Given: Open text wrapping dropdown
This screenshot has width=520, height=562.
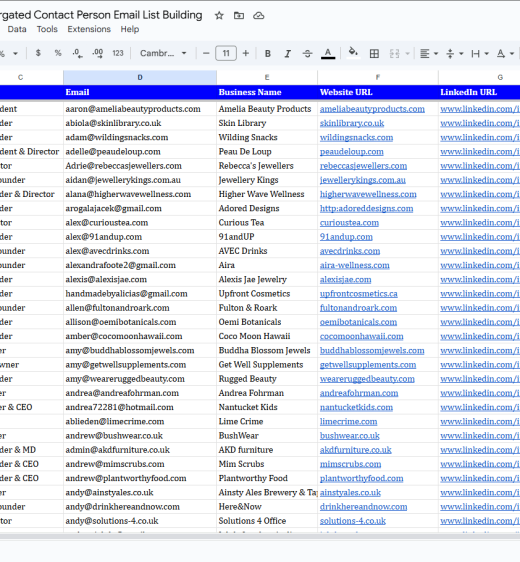Looking at the screenshot, I should 480,53.
